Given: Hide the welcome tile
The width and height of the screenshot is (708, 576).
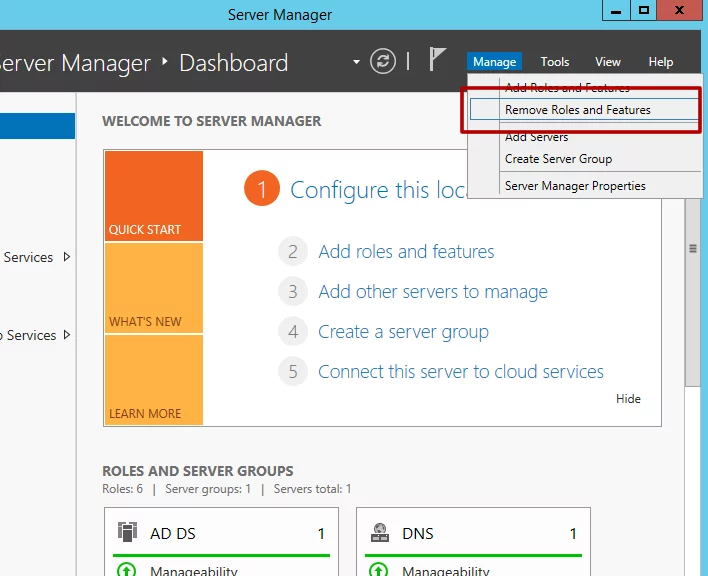Looking at the screenshot, I should [628, 399].
